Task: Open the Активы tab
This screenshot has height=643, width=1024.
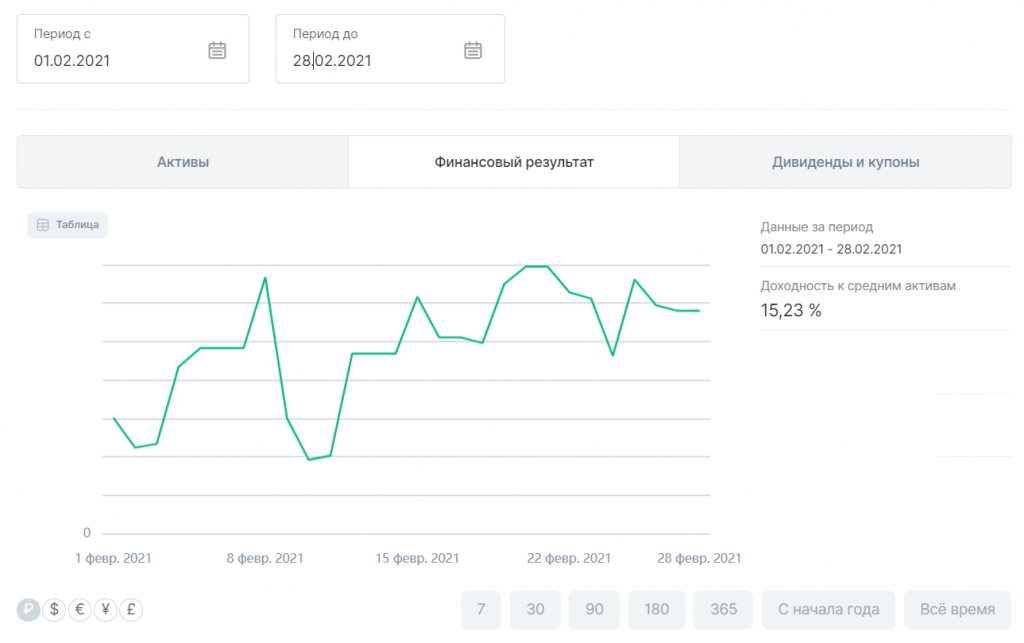Action: point(183,162)
